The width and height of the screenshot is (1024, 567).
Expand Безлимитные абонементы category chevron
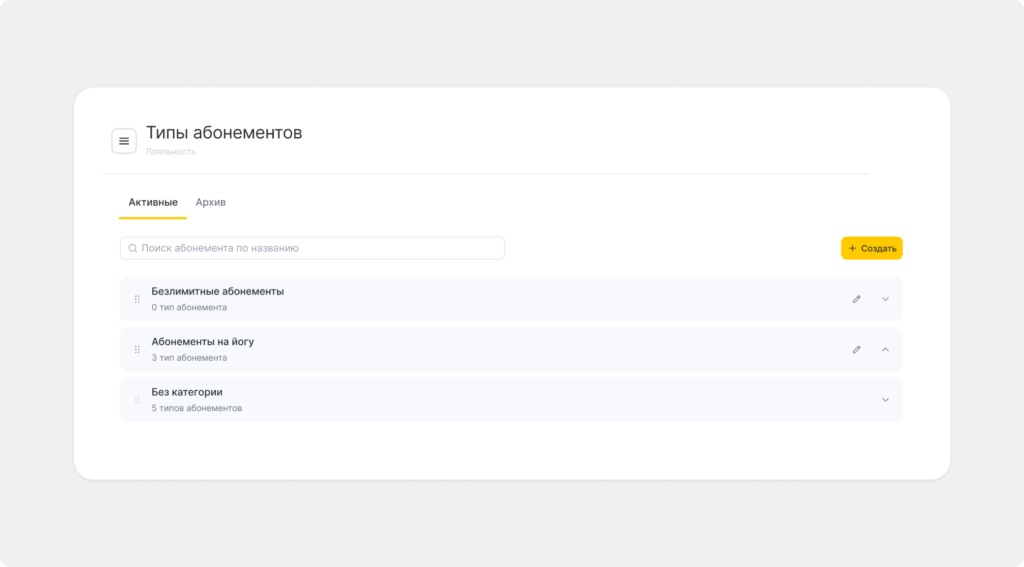click(x=885, y=299)
